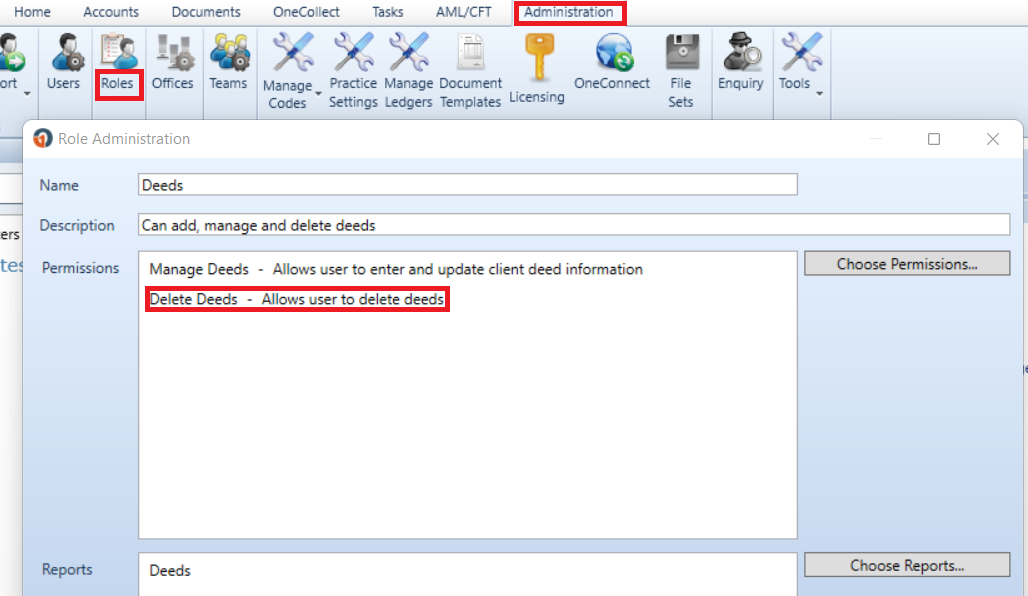Click the Role Administration window logo icon
This screenshot has width=1028, height=596.
tap(43, 138)
